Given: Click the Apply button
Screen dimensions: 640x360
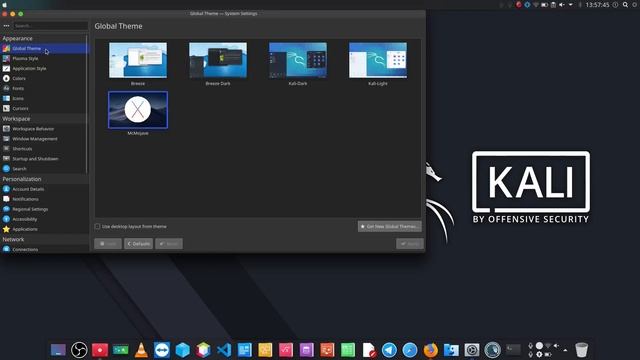Looking at the screenshot, I should click(x=410, y=244).
